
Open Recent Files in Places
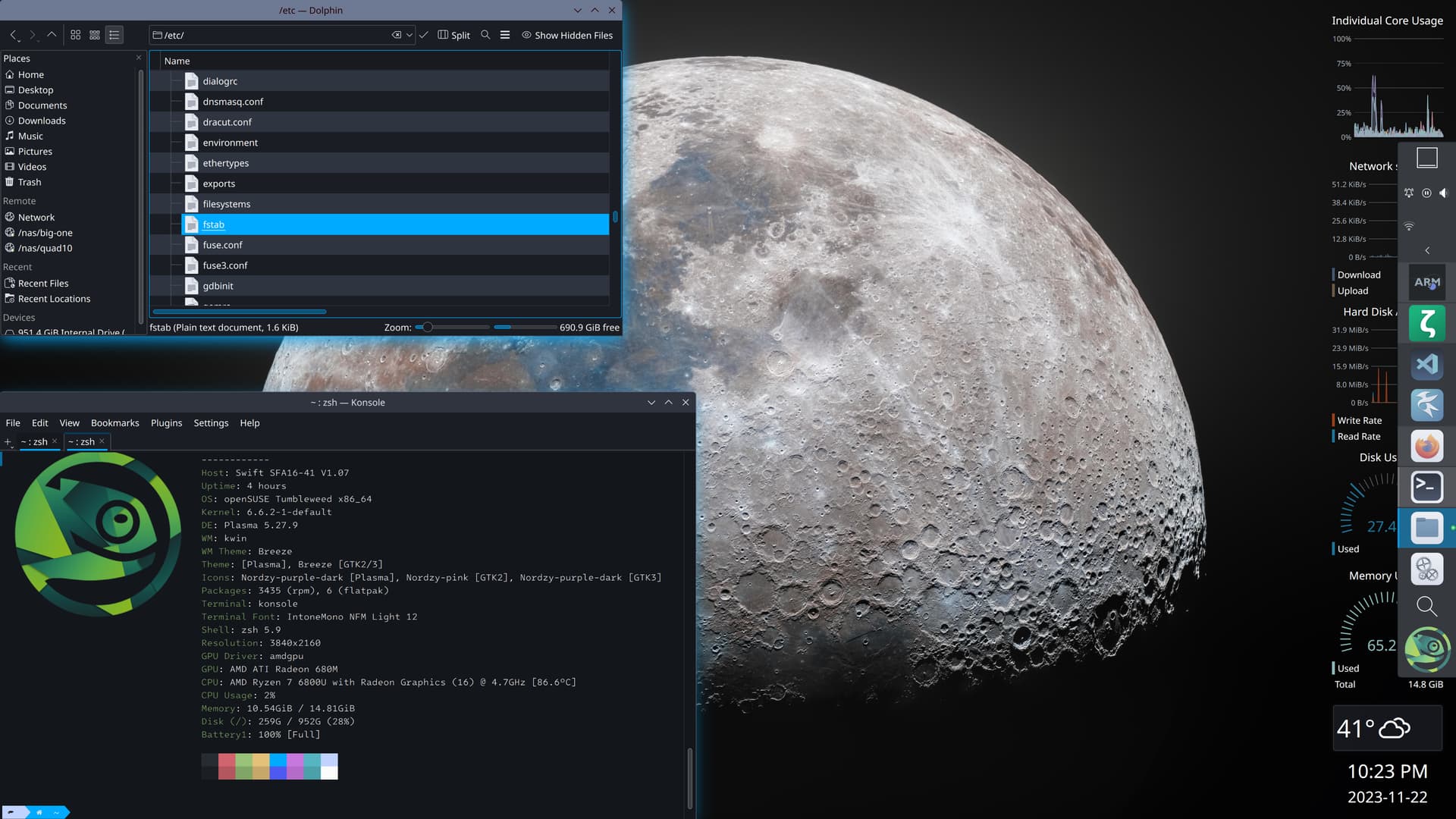coord(70,283)
